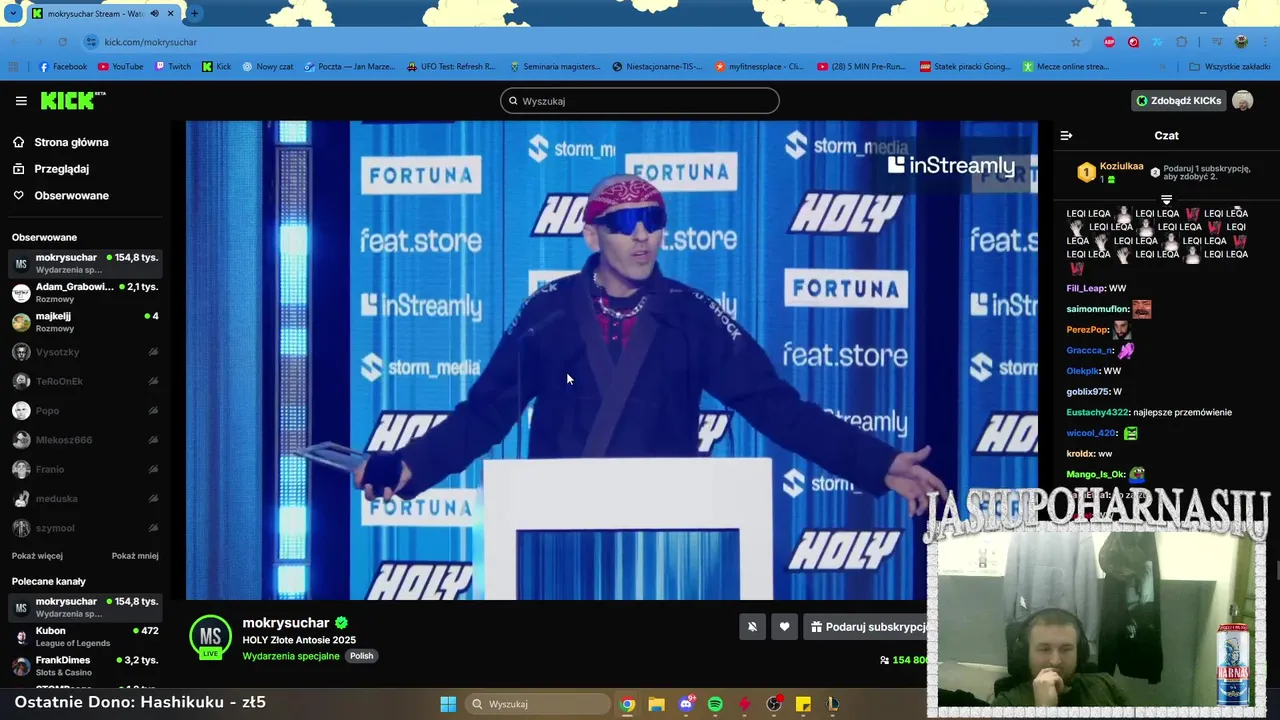Open the YouTube bookmark
Screen dimensions: 1280x720
click(x=120, y=67)
